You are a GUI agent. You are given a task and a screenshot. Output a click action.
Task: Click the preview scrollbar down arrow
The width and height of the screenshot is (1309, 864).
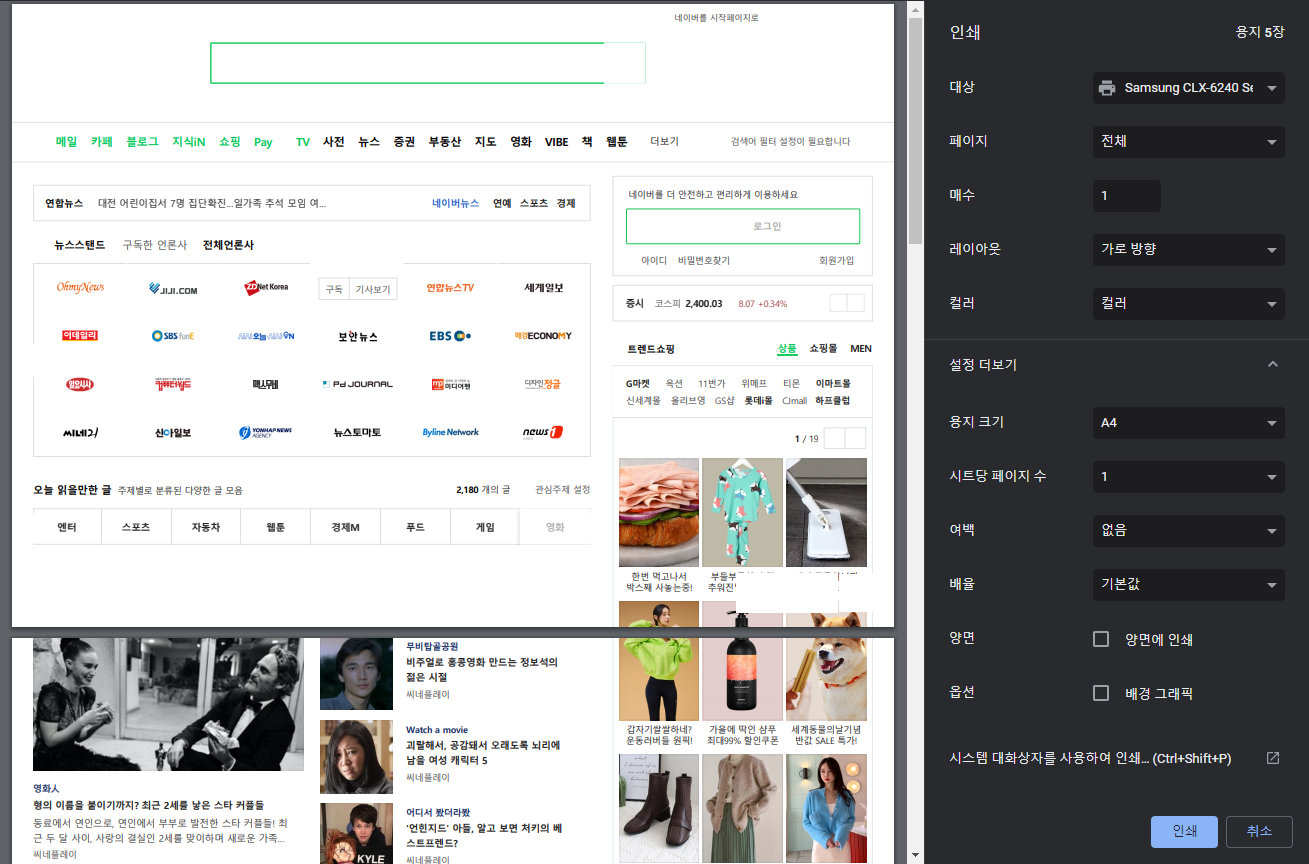pyautogui.click(x=915, y=856)
